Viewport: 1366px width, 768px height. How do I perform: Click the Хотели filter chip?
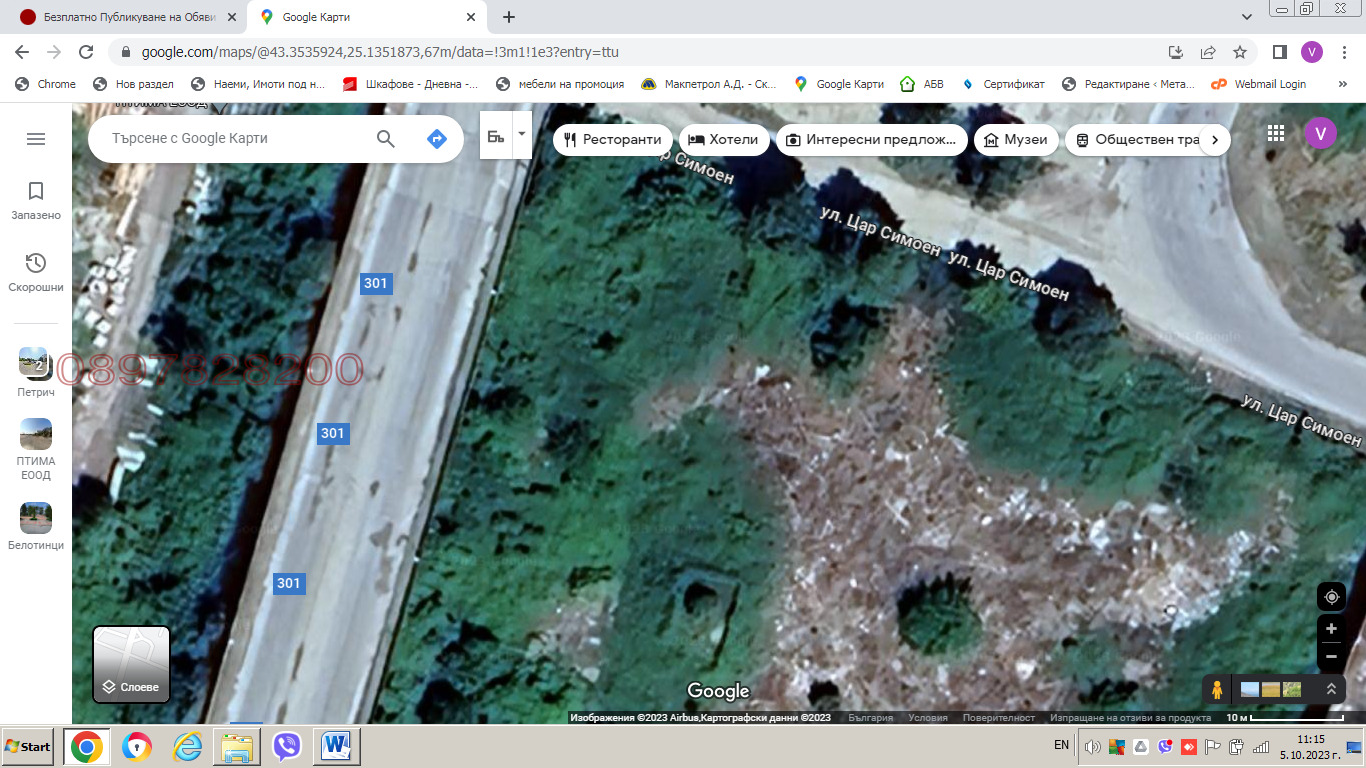click(x=724, y=140)
